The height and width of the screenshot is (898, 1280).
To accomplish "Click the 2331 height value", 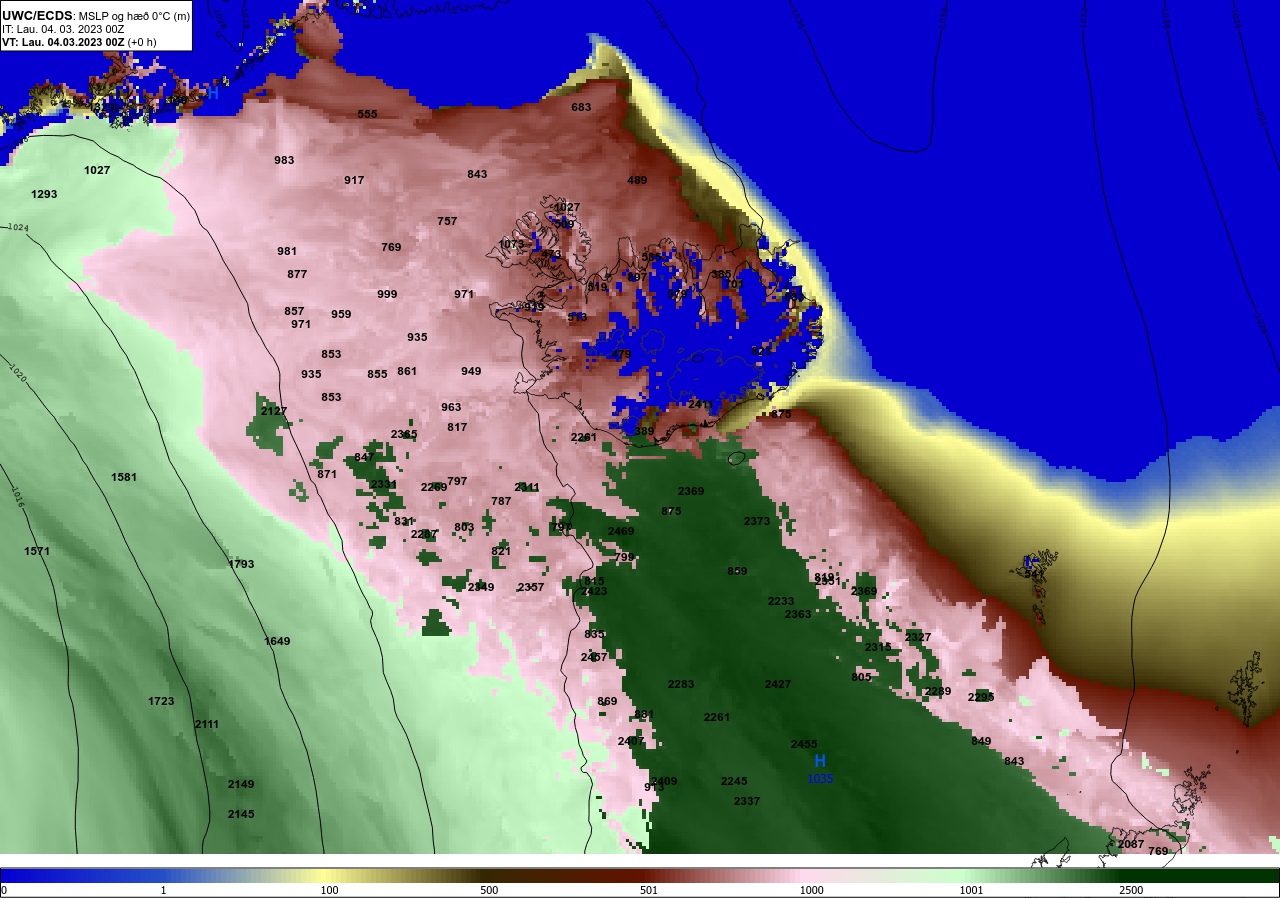I will [384, 484].
